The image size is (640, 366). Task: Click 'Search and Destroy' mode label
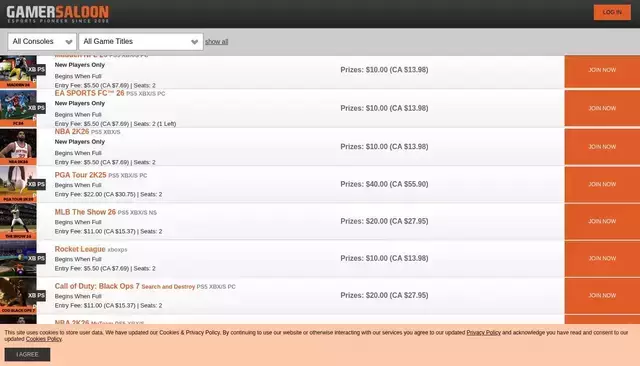168,287
